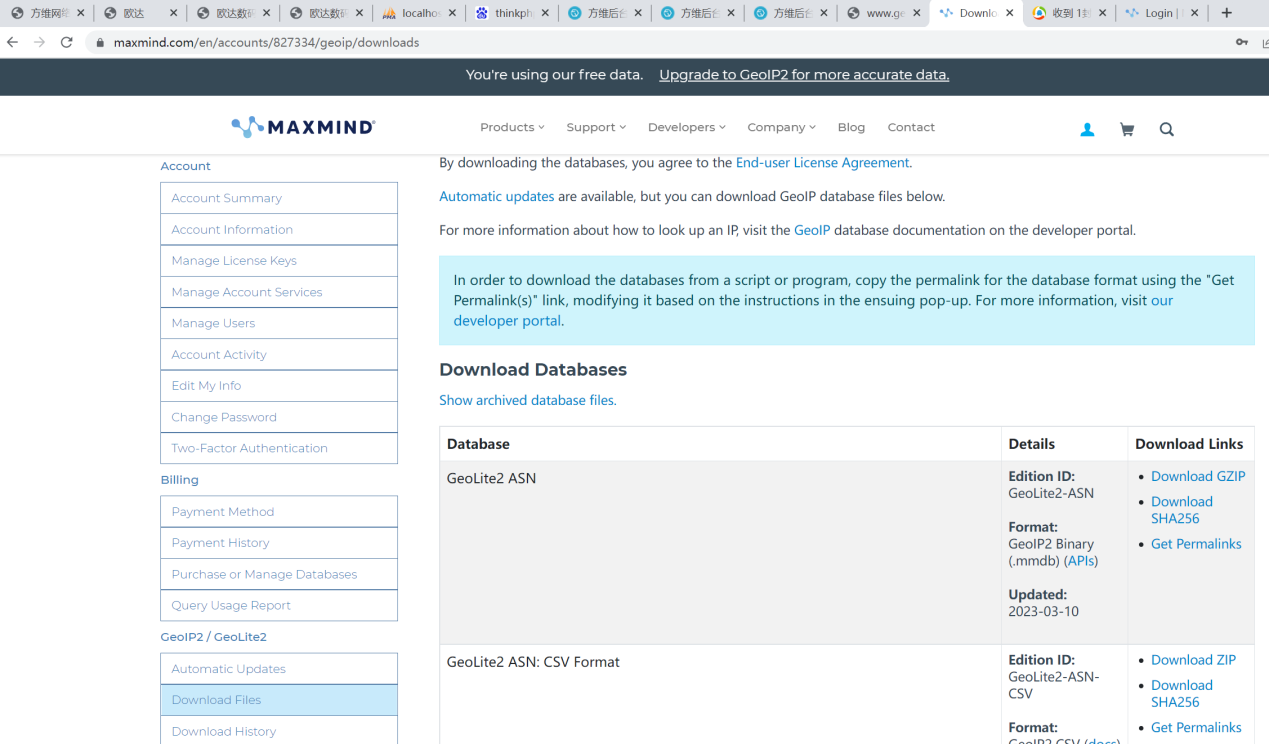Open Two-Factor Authentication settings
This screenshot has width=1269, height=744.
pyautogui.click(x=279, y=448)
